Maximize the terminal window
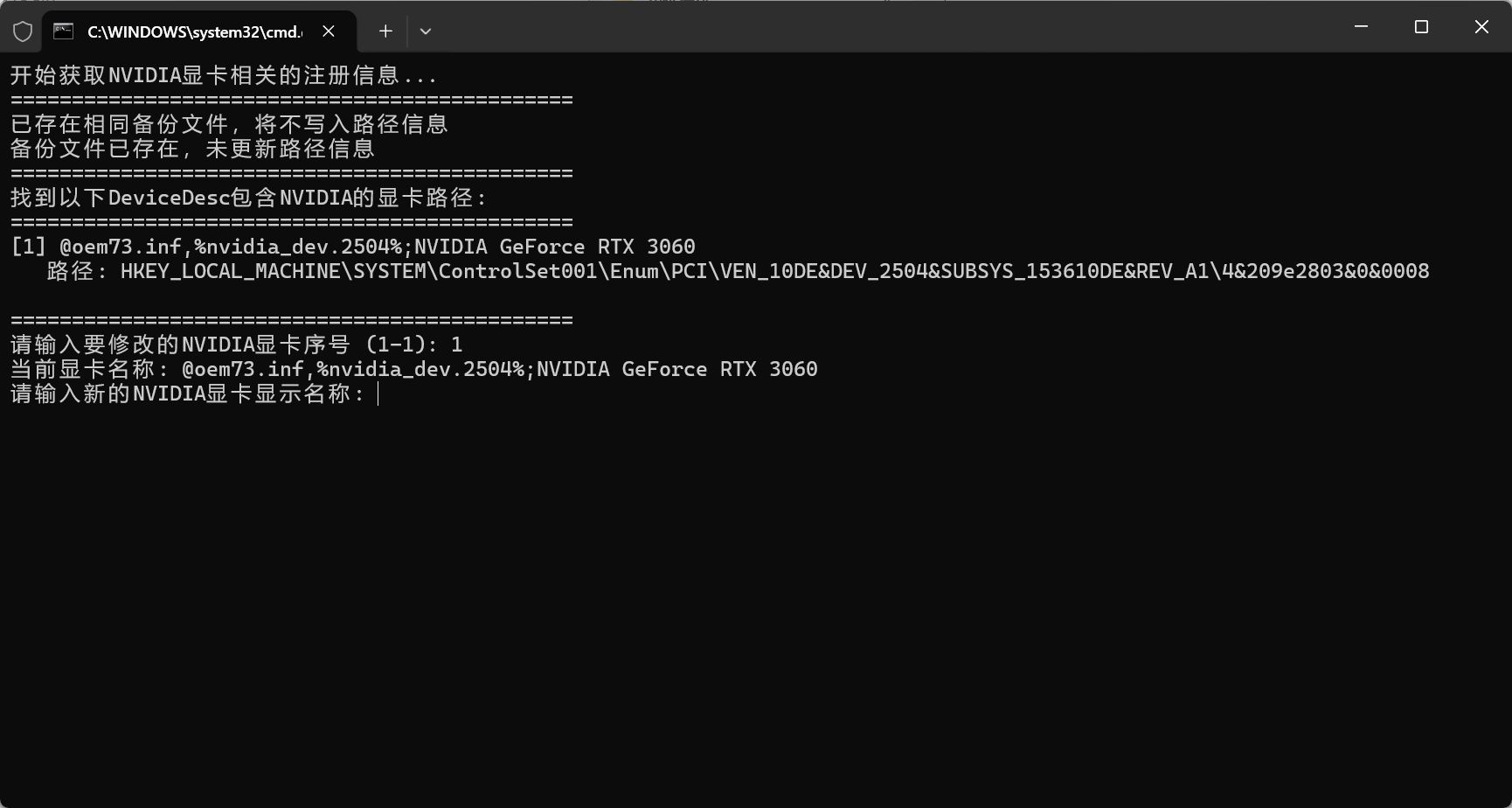Image resolution: width=1512 pixels, height=808 pixels. 1421,27
